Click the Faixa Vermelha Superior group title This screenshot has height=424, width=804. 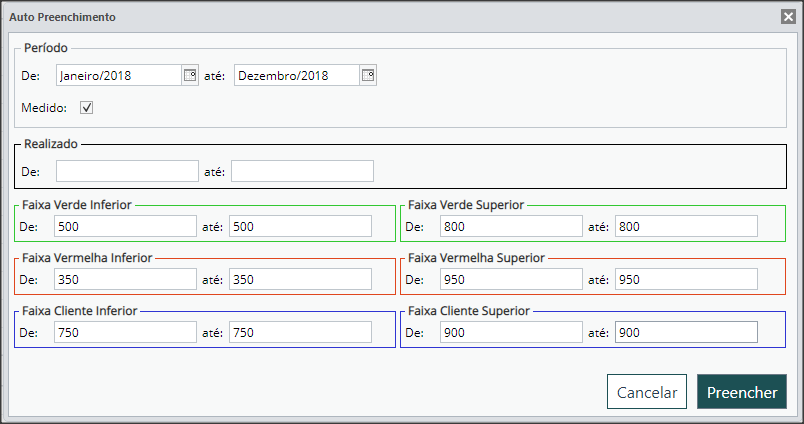pos(476,257)
